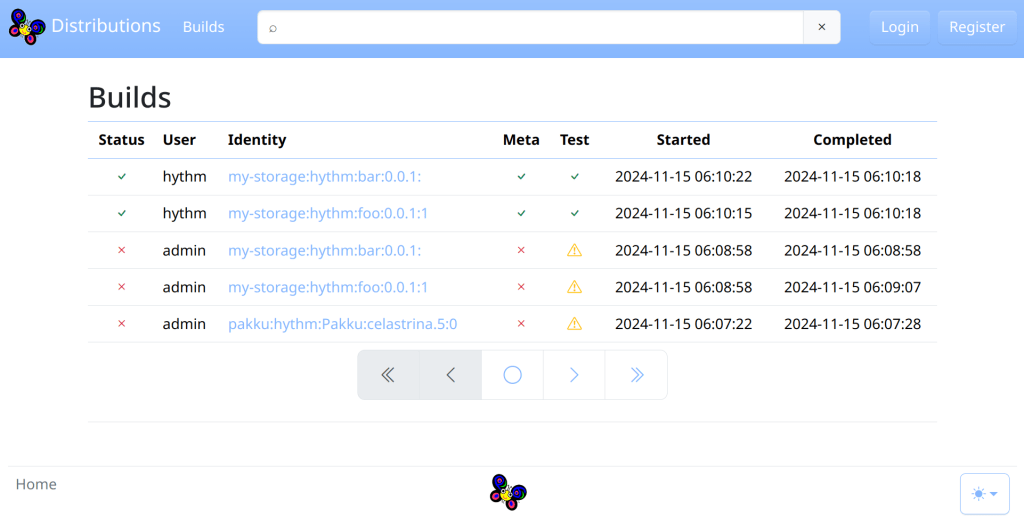Open admin's my-storage:hythm:foo:0.0.1:1 build
Viewport: 1024px width, 517px height.
[328, 287]
